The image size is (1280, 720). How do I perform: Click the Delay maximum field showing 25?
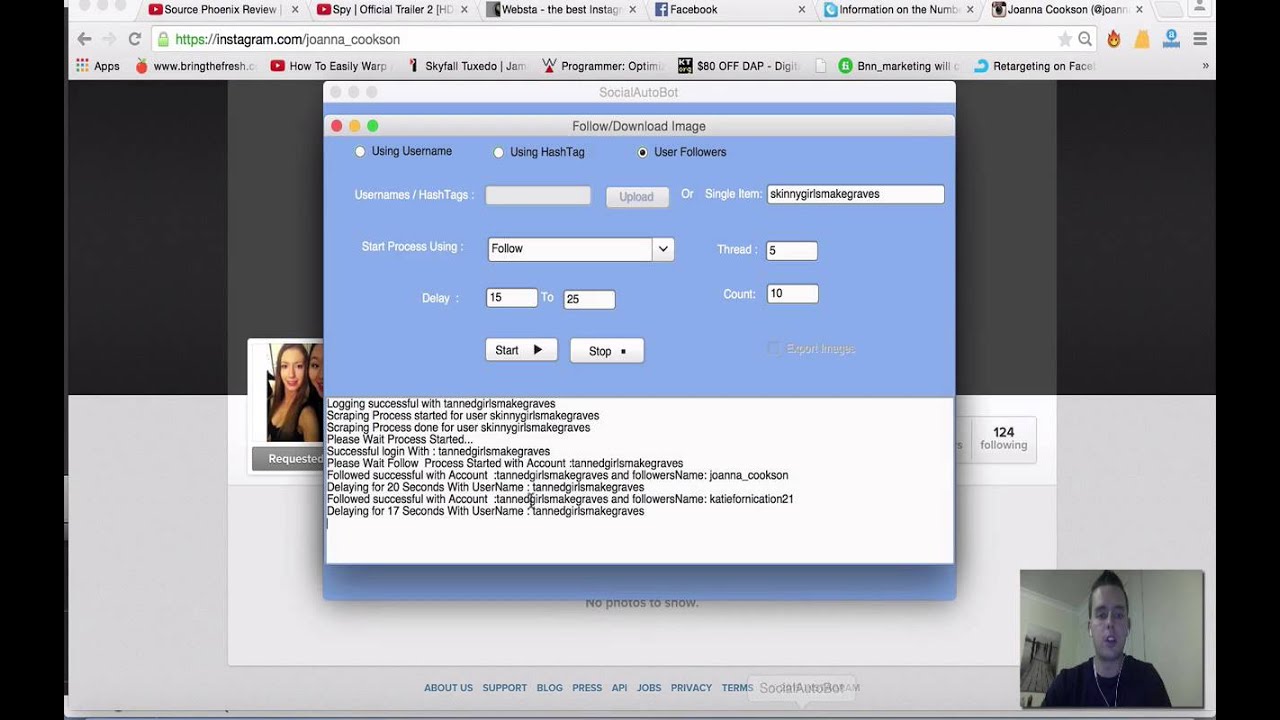tap(589, 299)
